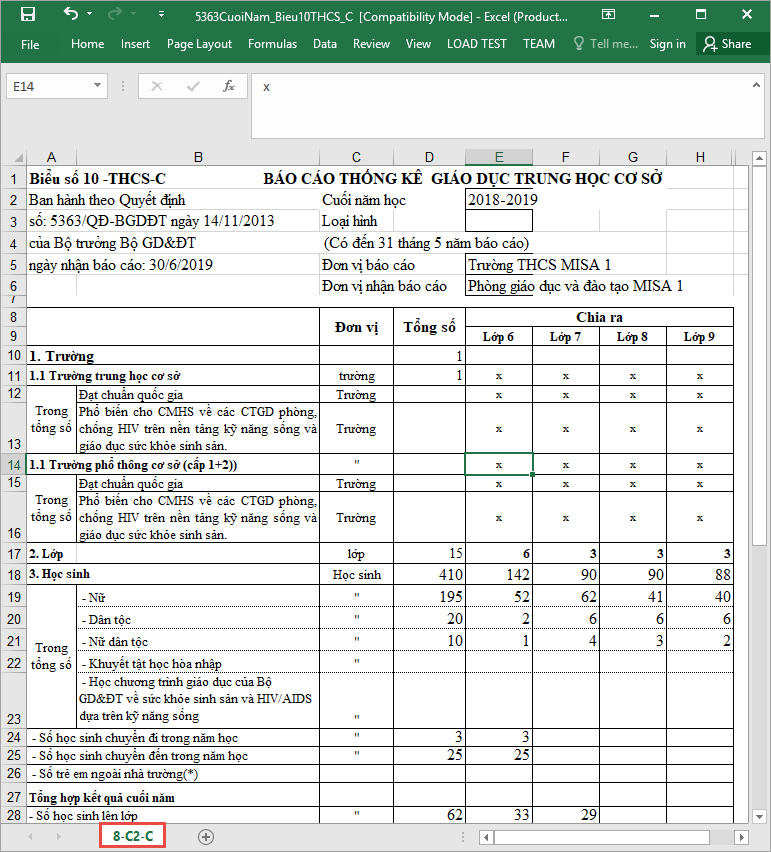Select row 17 header
Viewport: 771px width, 852px height.
[14, 554]
